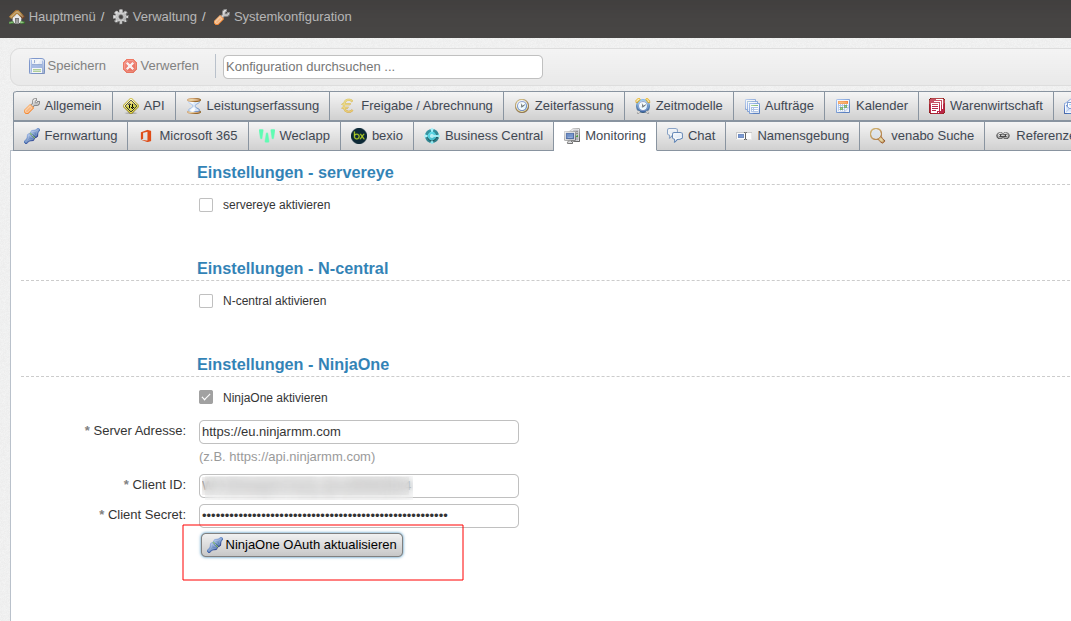The image size is (1071, 621).
Task: Click the bexio round logo icon
Action: click(359, 136)
